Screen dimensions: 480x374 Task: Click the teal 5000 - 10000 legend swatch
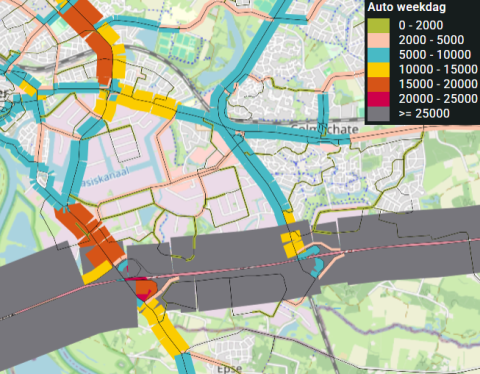point(378,55)
